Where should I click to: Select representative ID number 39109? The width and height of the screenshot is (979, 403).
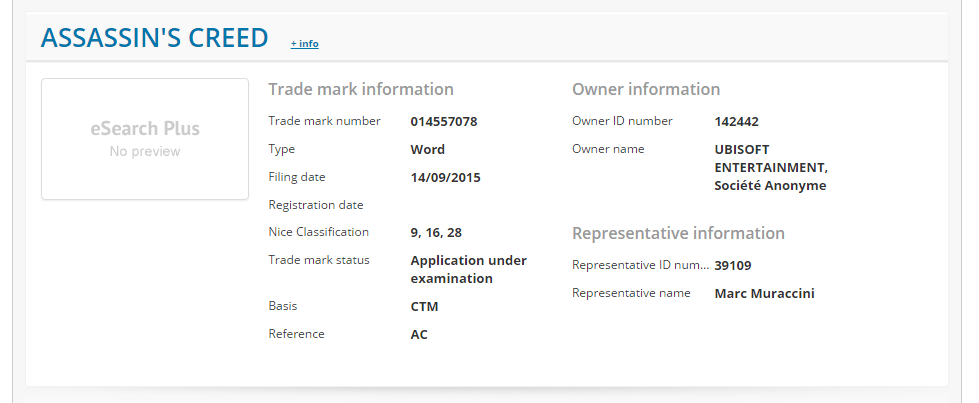pyautogui.click(x=732, y=266)
